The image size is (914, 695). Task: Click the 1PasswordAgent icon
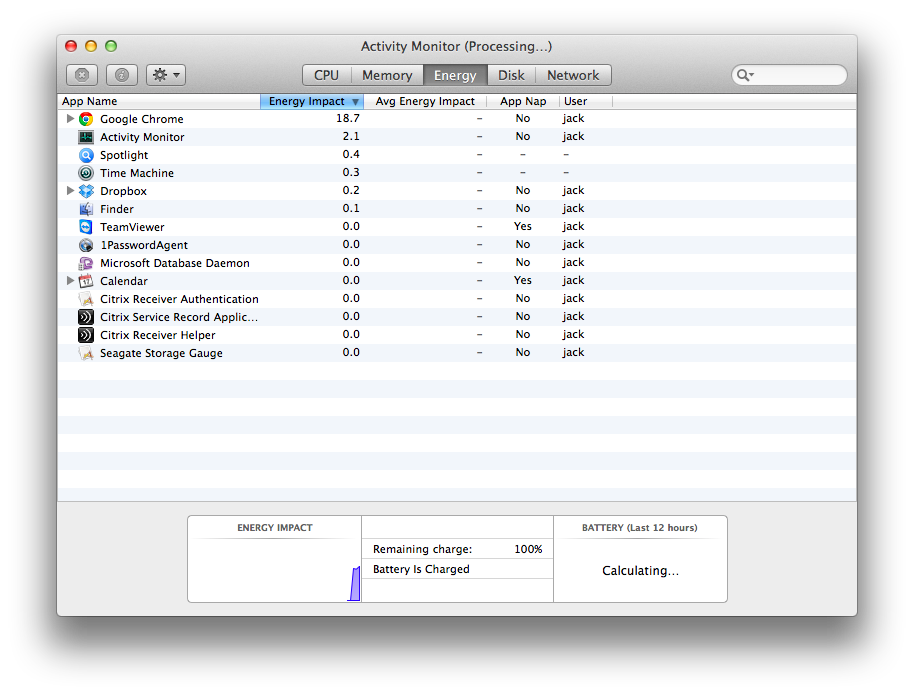tap(86, 245)
